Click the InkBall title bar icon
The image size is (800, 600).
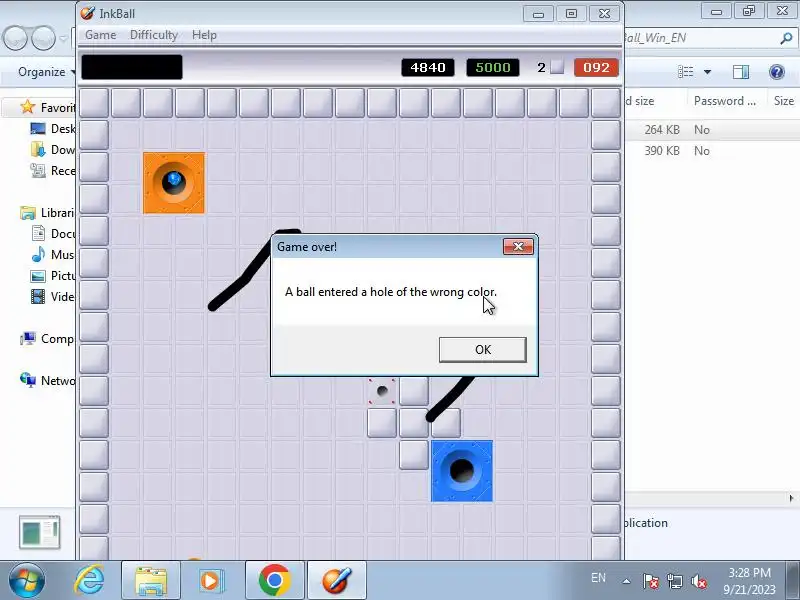[x=88, y=13]
